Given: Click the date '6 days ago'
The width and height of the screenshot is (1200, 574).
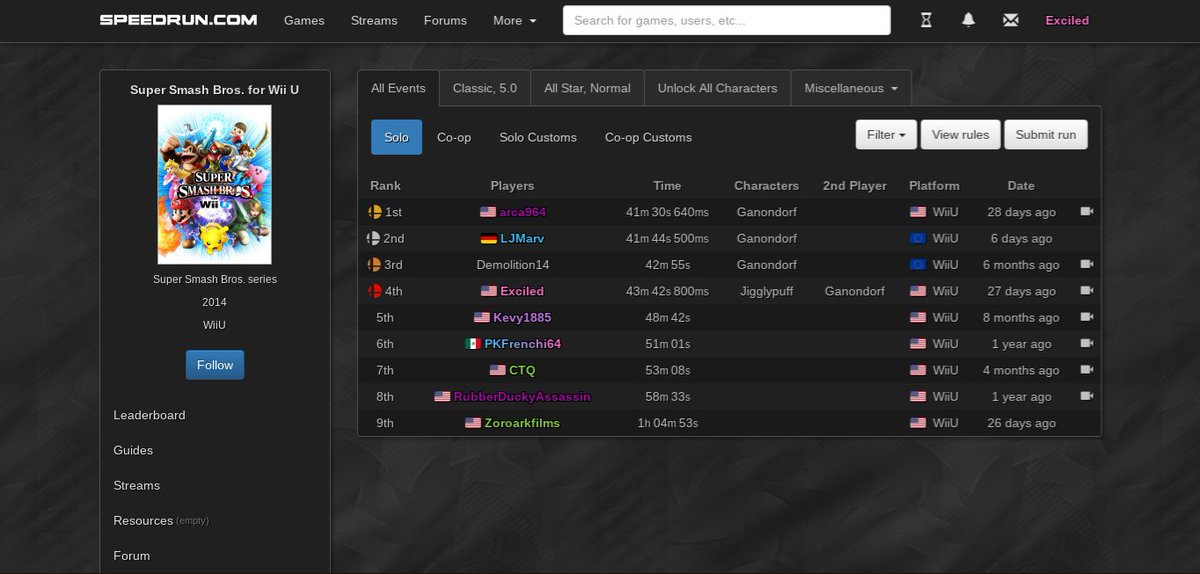Looking at the screenshot, I should point(1021,238).
